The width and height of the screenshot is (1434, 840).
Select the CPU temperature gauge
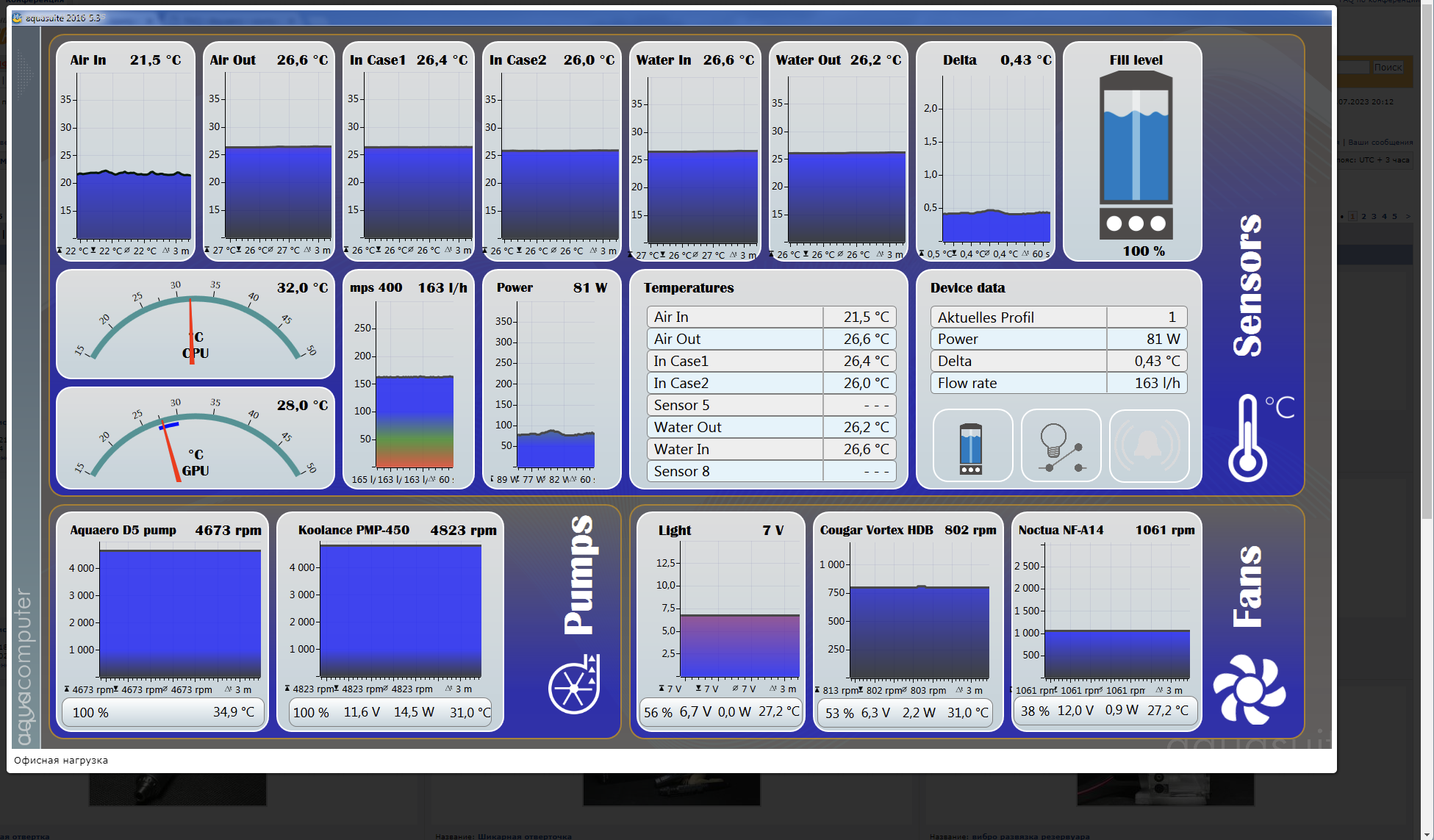coord(196,324)
